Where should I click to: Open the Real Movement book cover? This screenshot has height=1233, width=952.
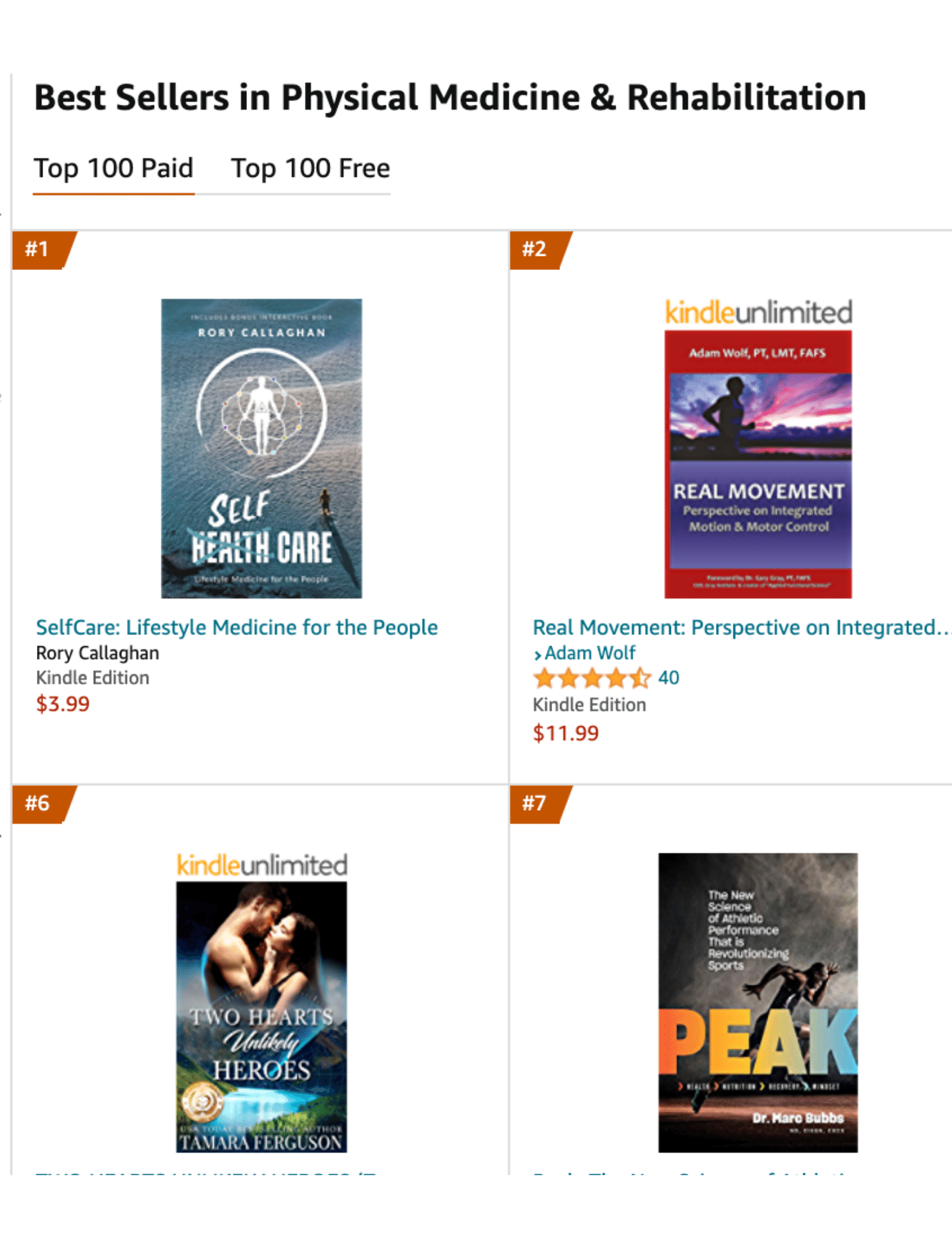pyautogui.click(x=758, y=464)
